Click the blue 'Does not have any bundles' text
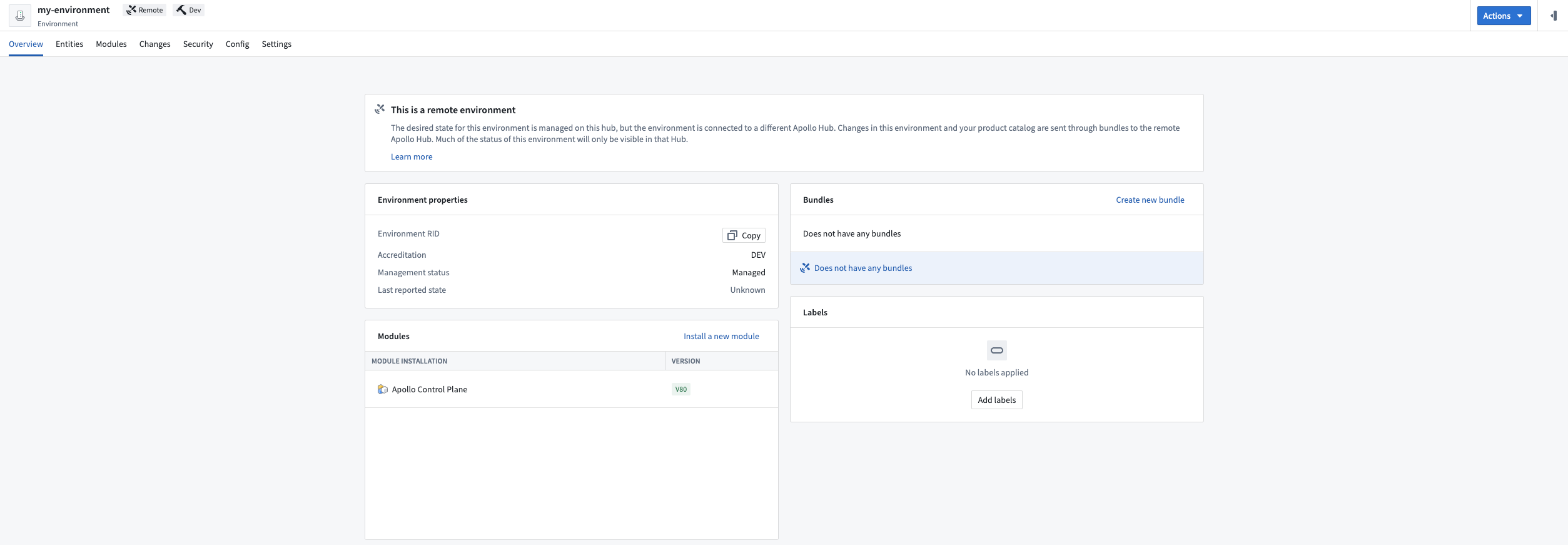The image size is (1568, 545). [863, 268]
